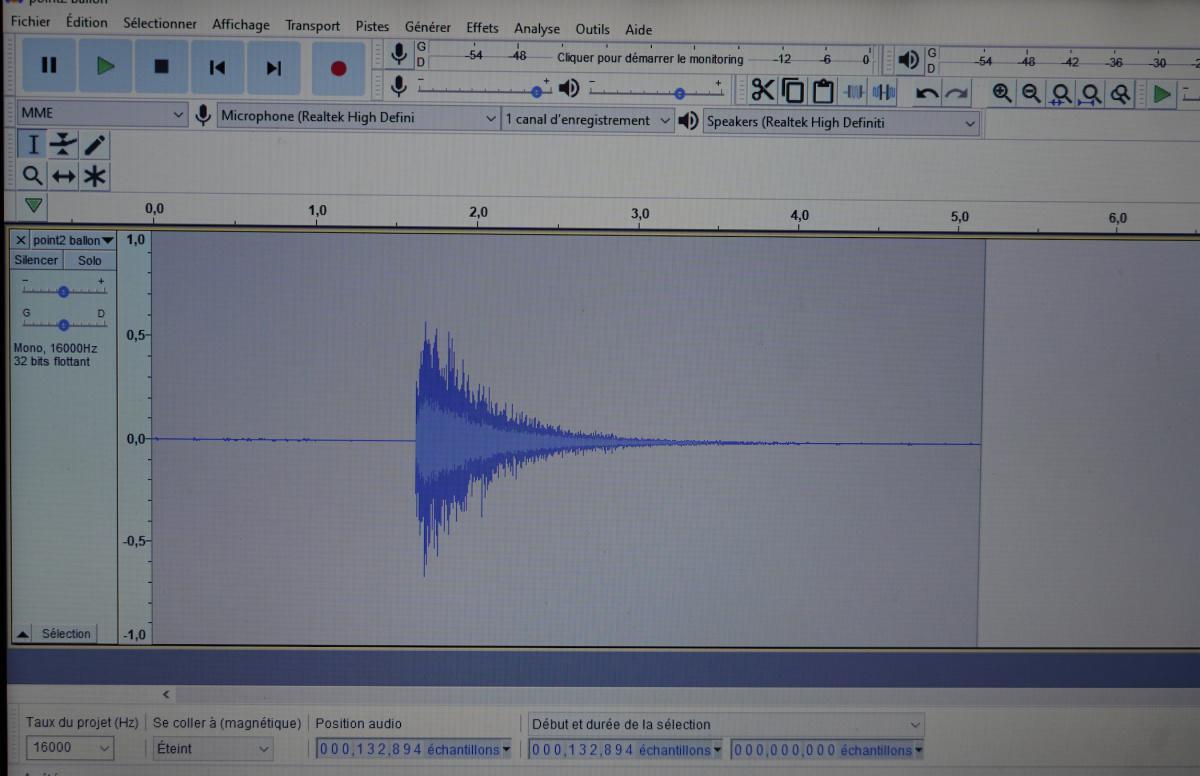Image resolution: width=1200 pixels, height=776 pixels.
Task: Open the Effets menu
Action: [x=482, y=28]
